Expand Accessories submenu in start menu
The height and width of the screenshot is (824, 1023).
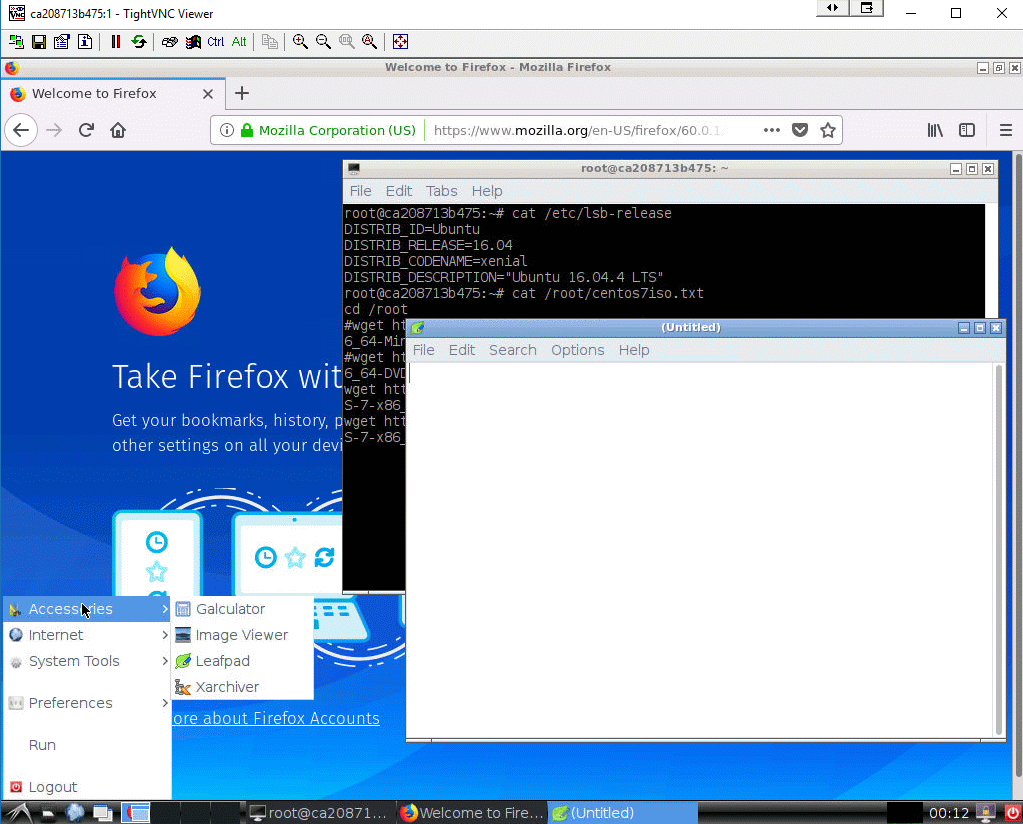pyautogui.click(x=87, y=609)
